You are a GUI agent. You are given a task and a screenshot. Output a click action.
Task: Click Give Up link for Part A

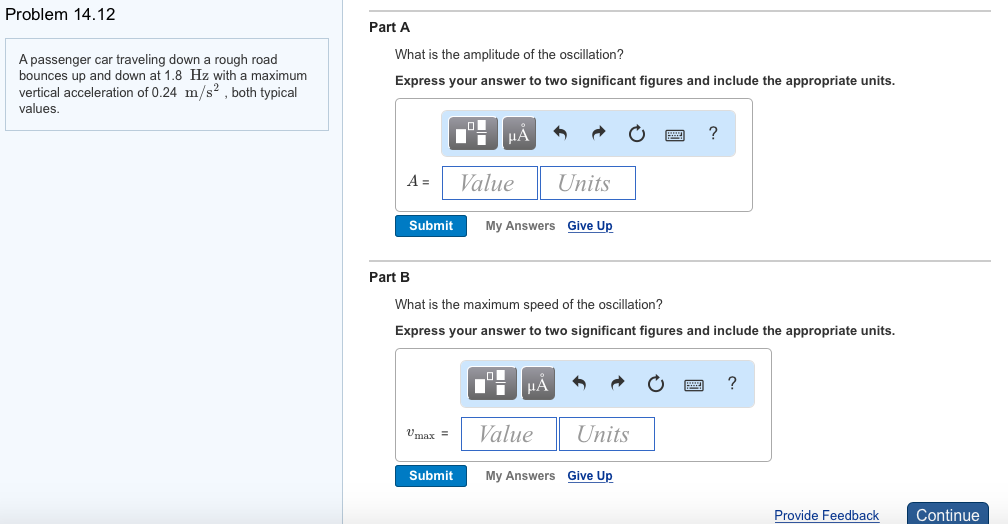pos(590,226)
